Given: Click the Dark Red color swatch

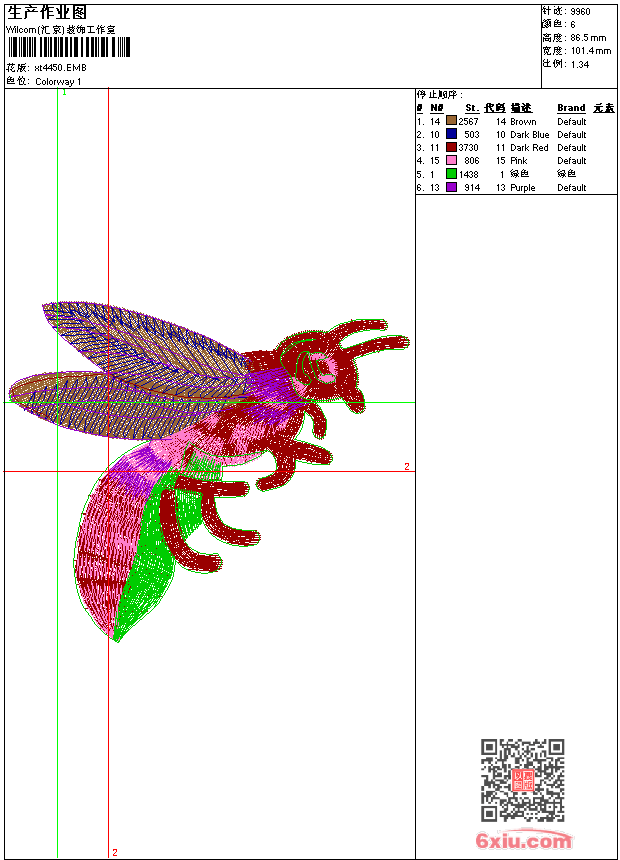Looking at the screenshot, I should (452, 147).
